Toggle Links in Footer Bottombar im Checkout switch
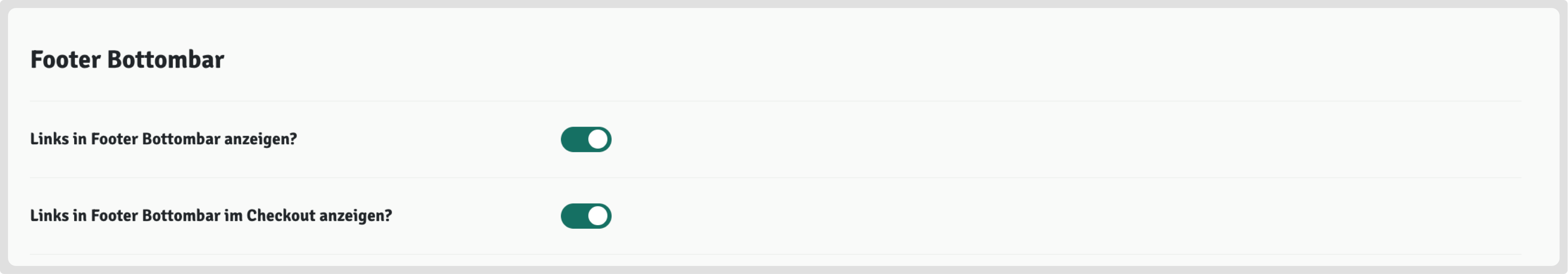Screen dimensions: 1568x274 click(586, 216)
